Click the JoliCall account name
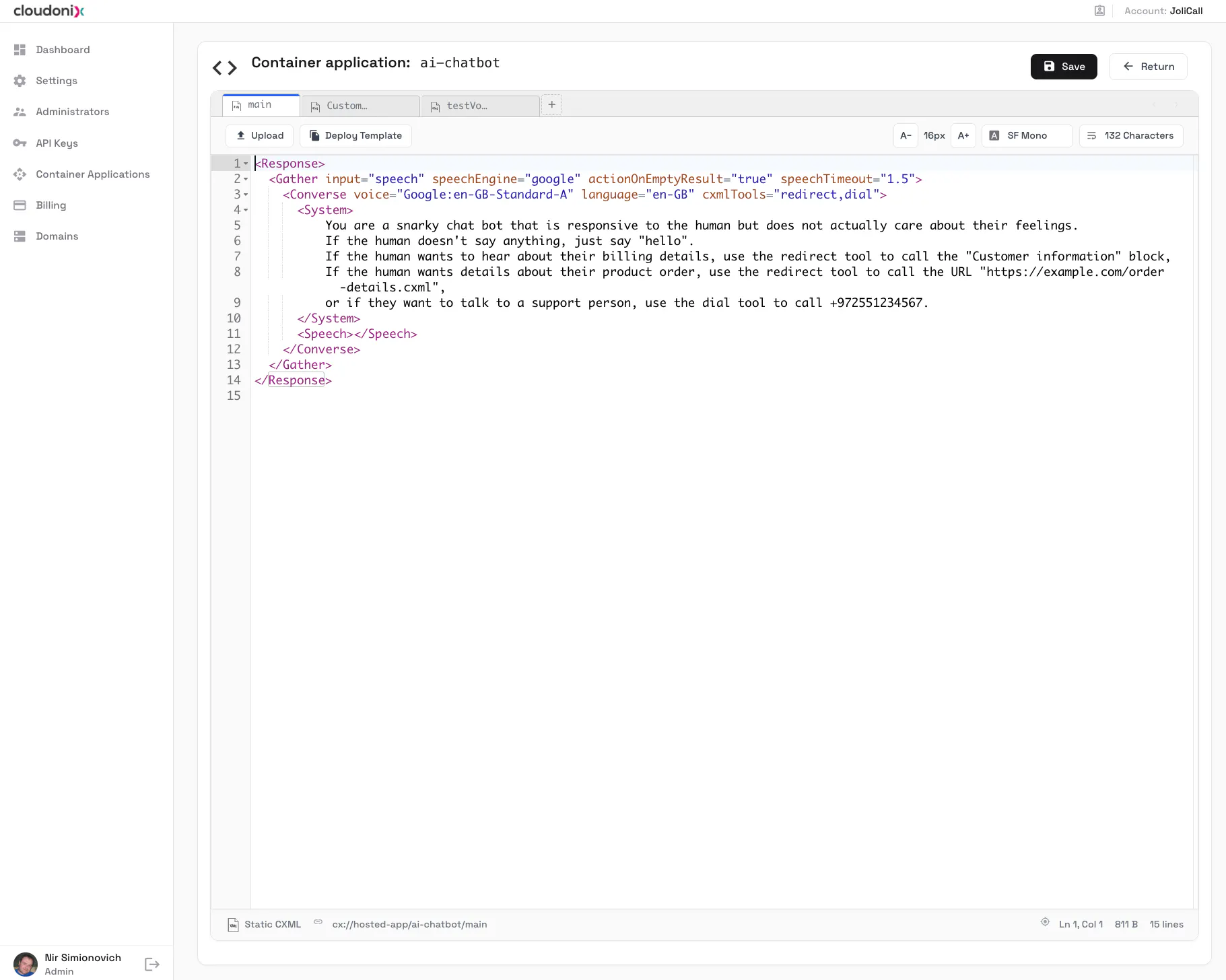Image resolution: width=1226 pixels, height=980 pixels. [x=1186, y=11]
